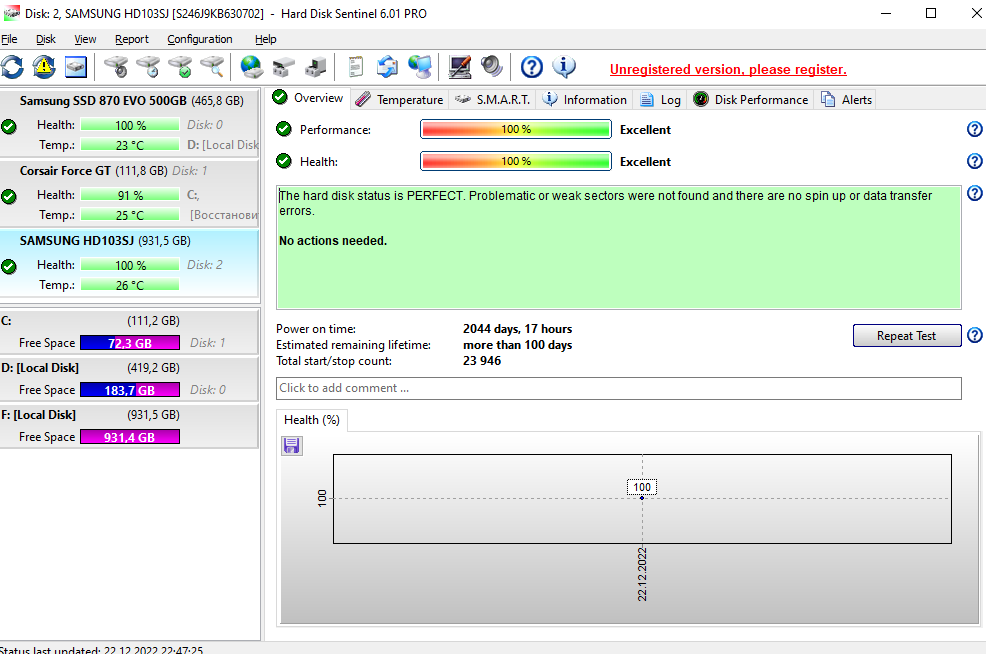Image resolution: width=986 pixels, height=654 pixels.
Task: Click the globe with disk toolbar icon
Action: point(251,67)
